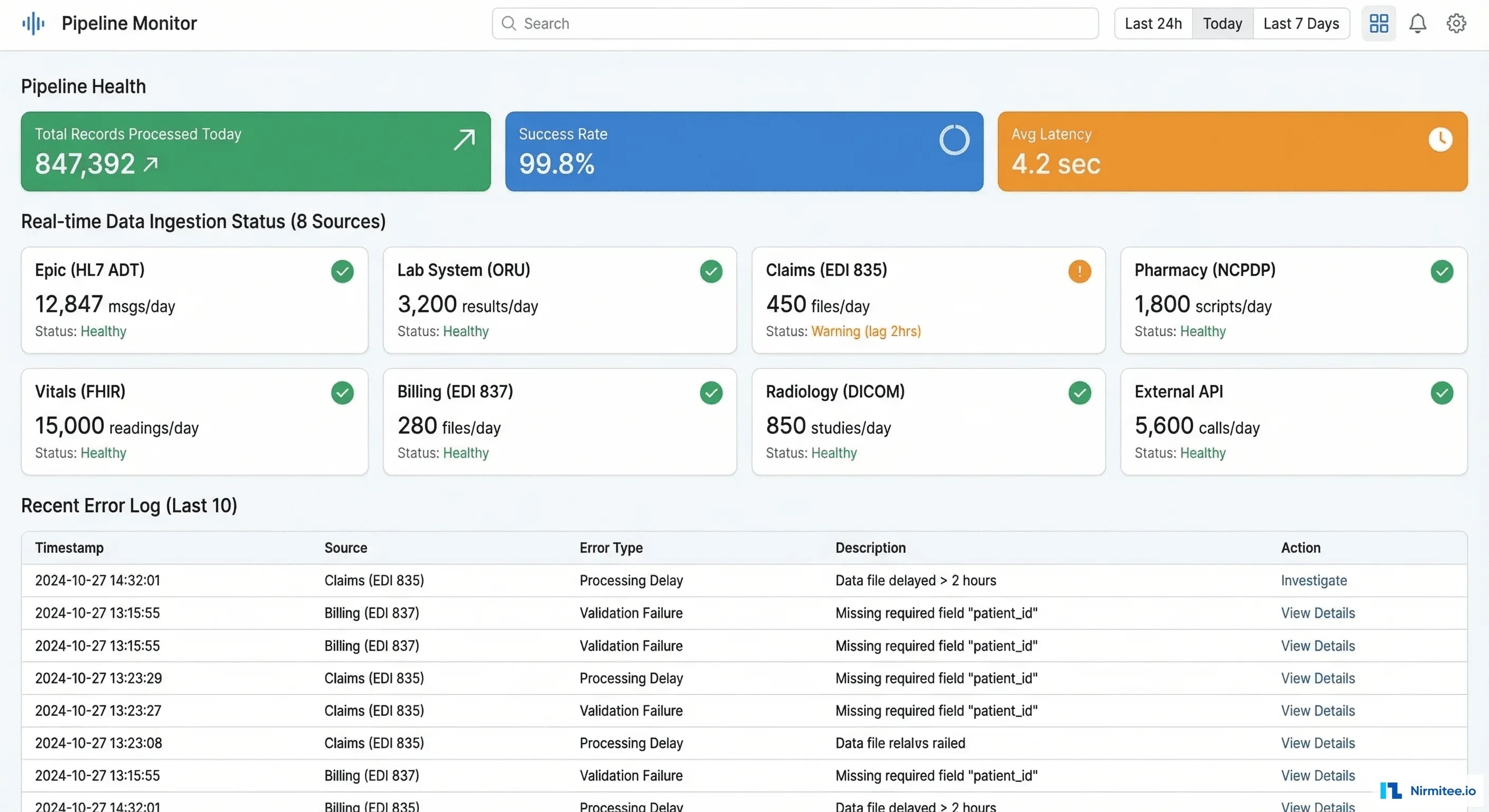Sort by the Timestamp column header
Image resolution: width=1489 pixels, height=812 pixels.
click(69, 547)
